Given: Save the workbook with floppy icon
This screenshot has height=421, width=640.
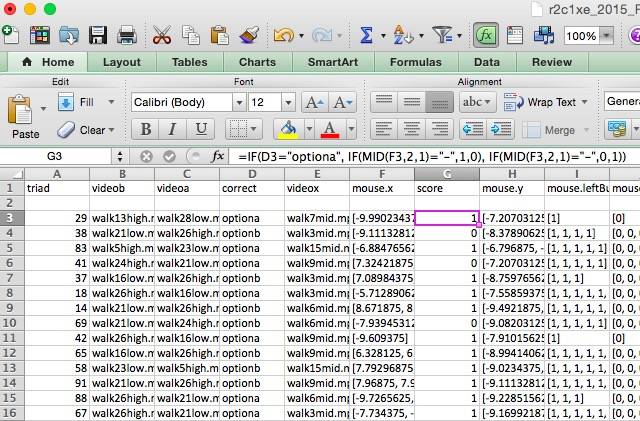Looking at the screenshot, I should [x=98, y=35].
